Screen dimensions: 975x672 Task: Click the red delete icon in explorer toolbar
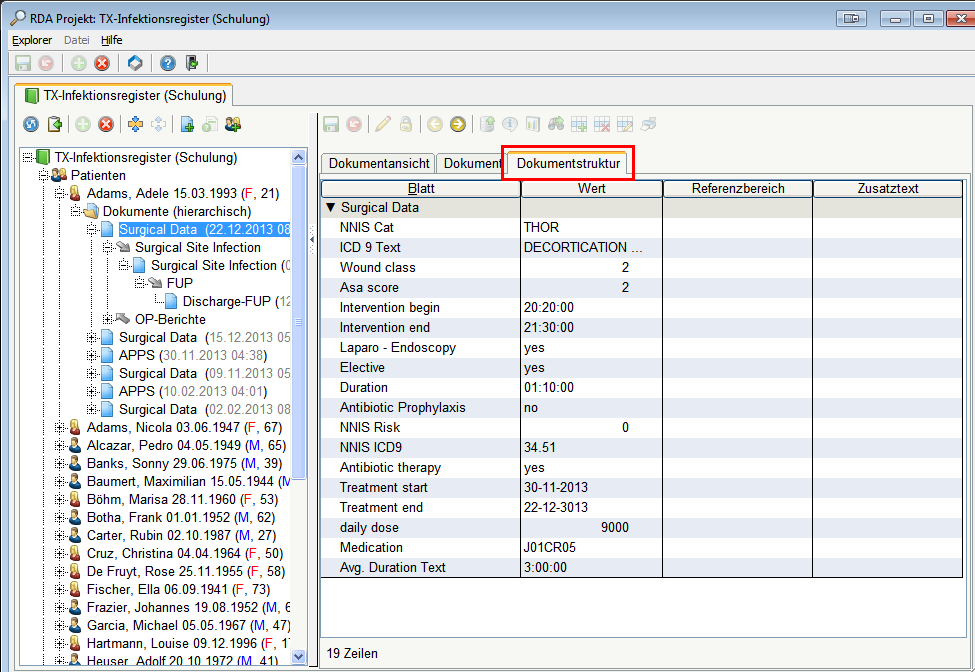point(105,124)
